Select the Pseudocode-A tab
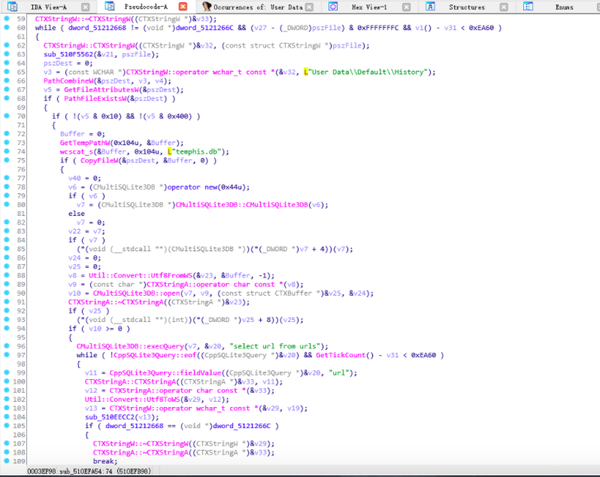The width and height of the screenshot is (600, 477). tap(146, 7)
